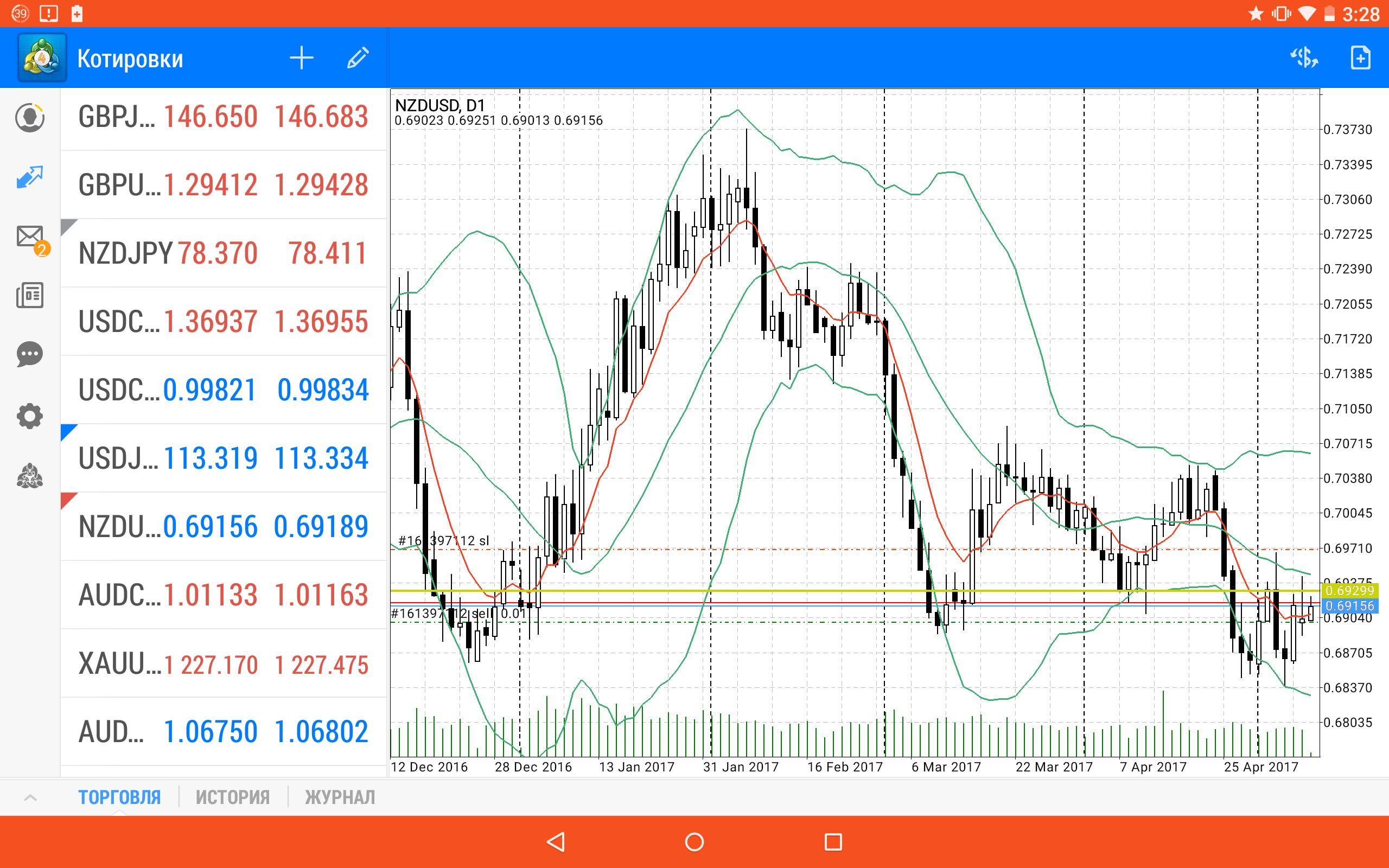Edit the quotes list with the pencil icon
This screenshot has width=1389, height=868.
point(358,58)
